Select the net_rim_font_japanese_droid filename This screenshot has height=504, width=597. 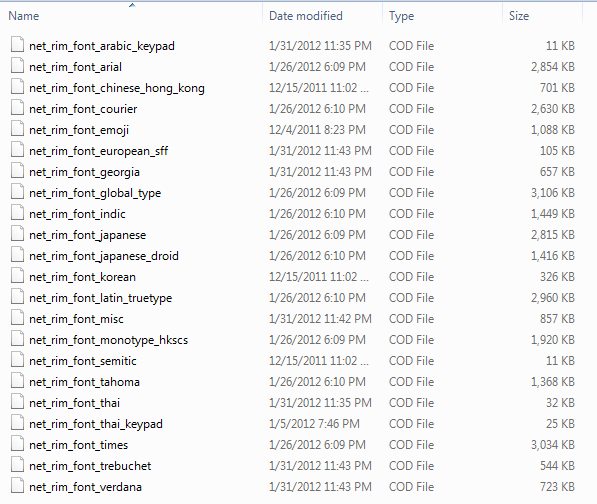point(104,256)
